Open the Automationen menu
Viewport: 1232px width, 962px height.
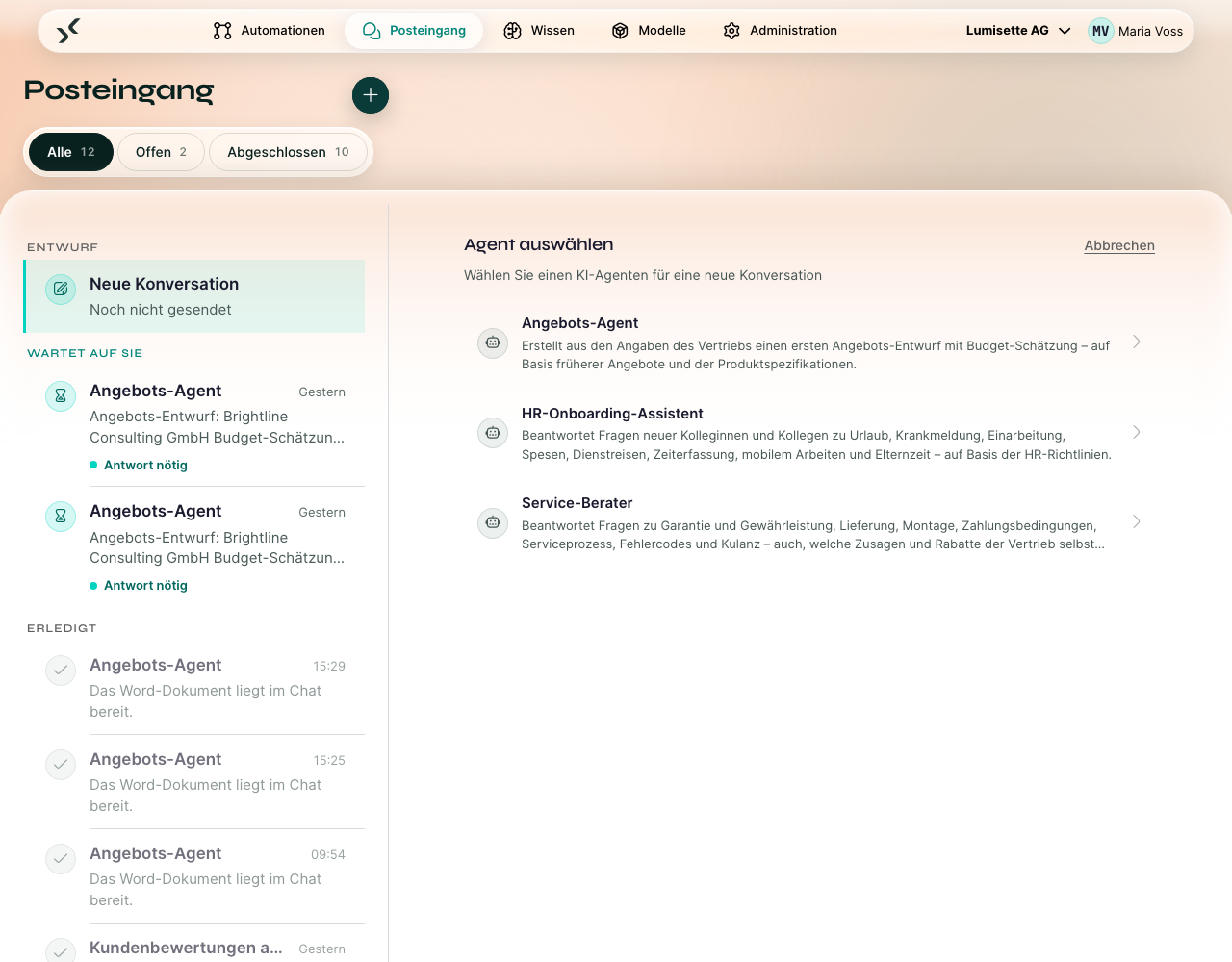point(269,31)
